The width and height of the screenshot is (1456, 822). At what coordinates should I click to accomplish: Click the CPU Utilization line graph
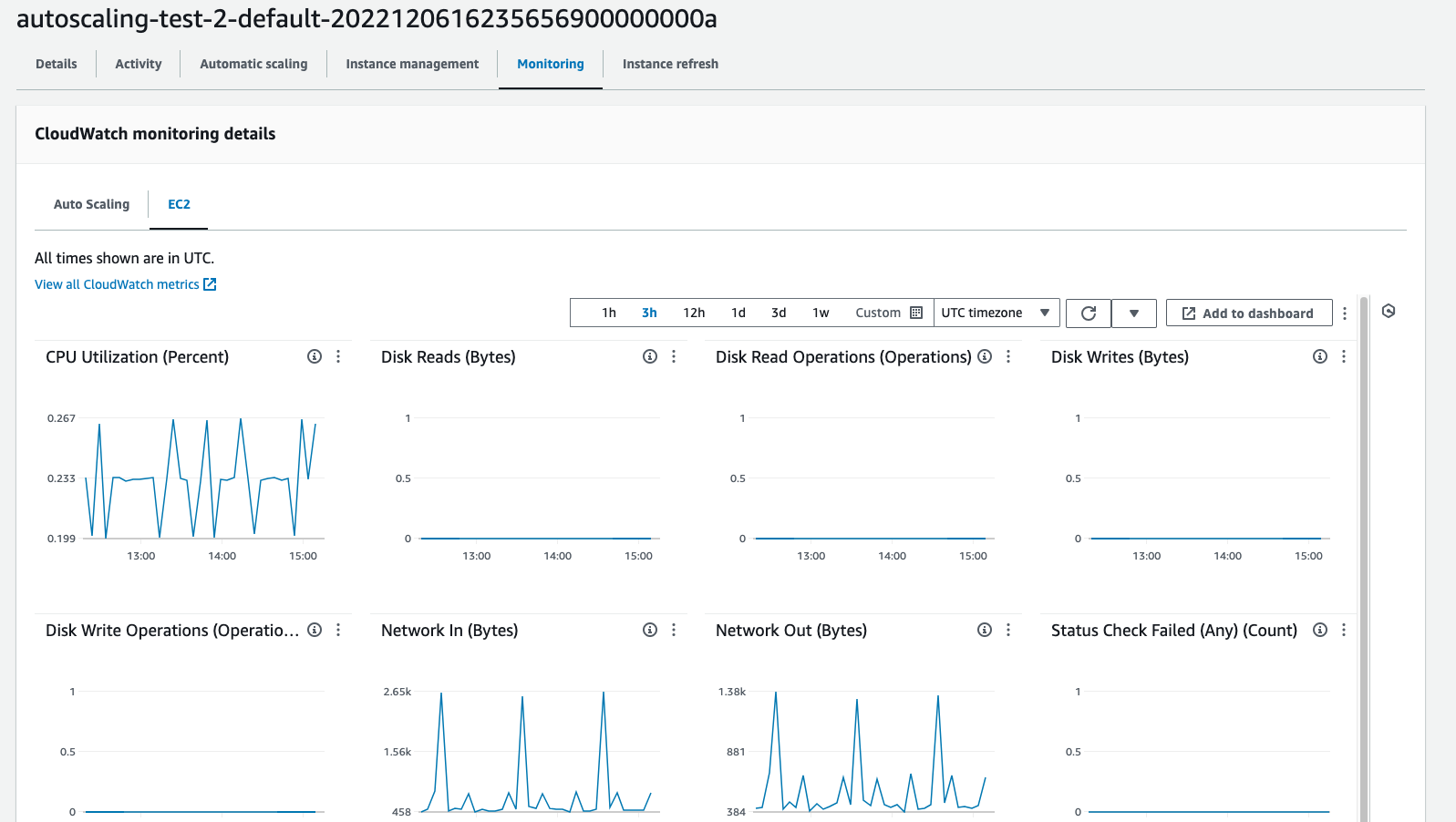pyautogui.click(x=201, y=478)
